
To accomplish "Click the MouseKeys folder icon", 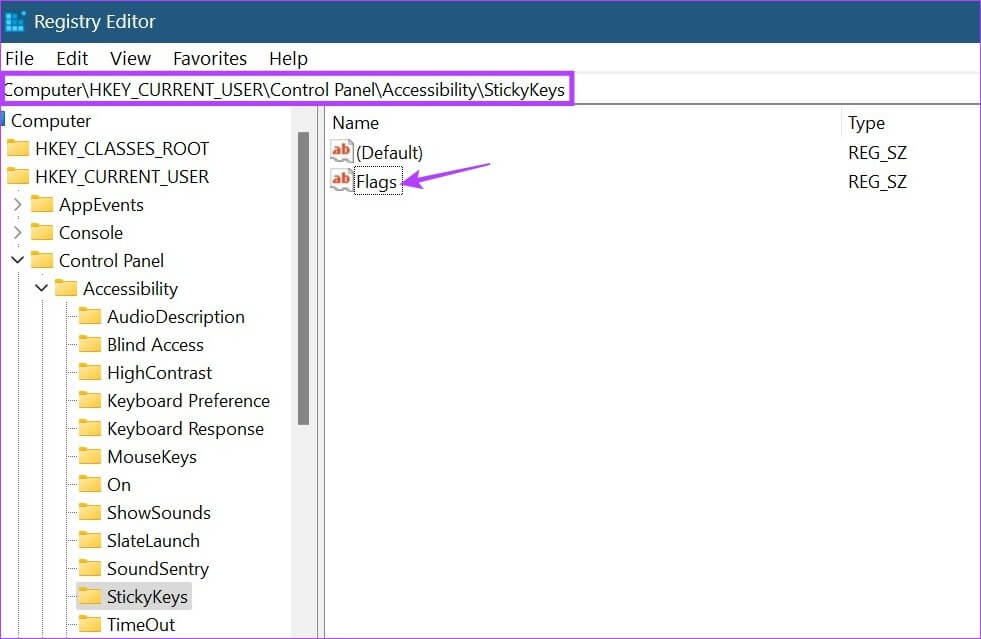I will 90,456.
